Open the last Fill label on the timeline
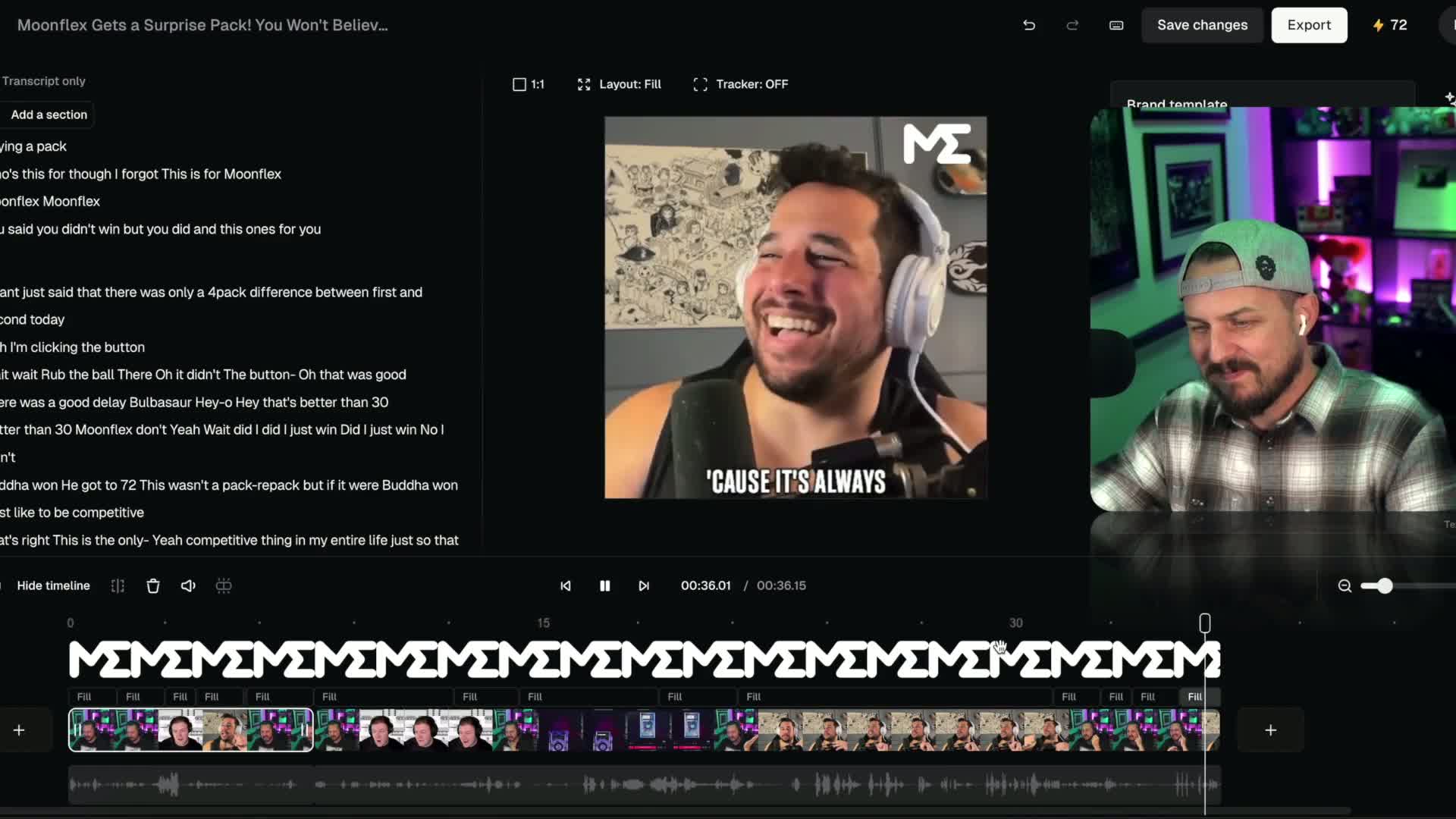Image resolution: width=1456 pixels, height=819 pixels. 1195,696
